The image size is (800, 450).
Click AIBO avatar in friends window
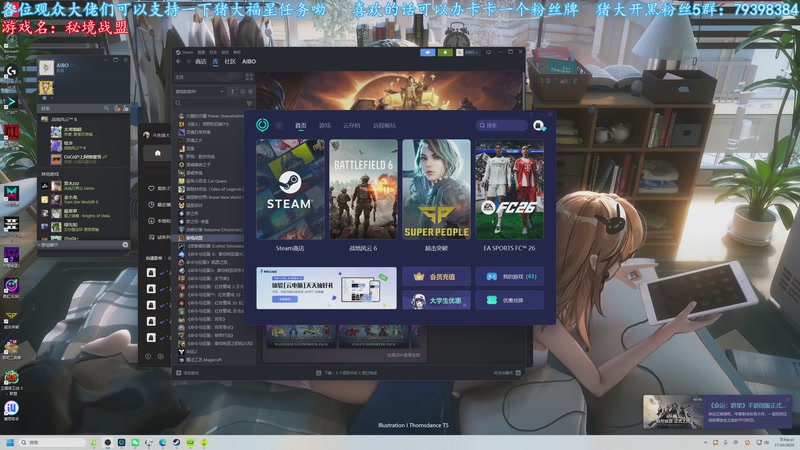click(46, 68)
